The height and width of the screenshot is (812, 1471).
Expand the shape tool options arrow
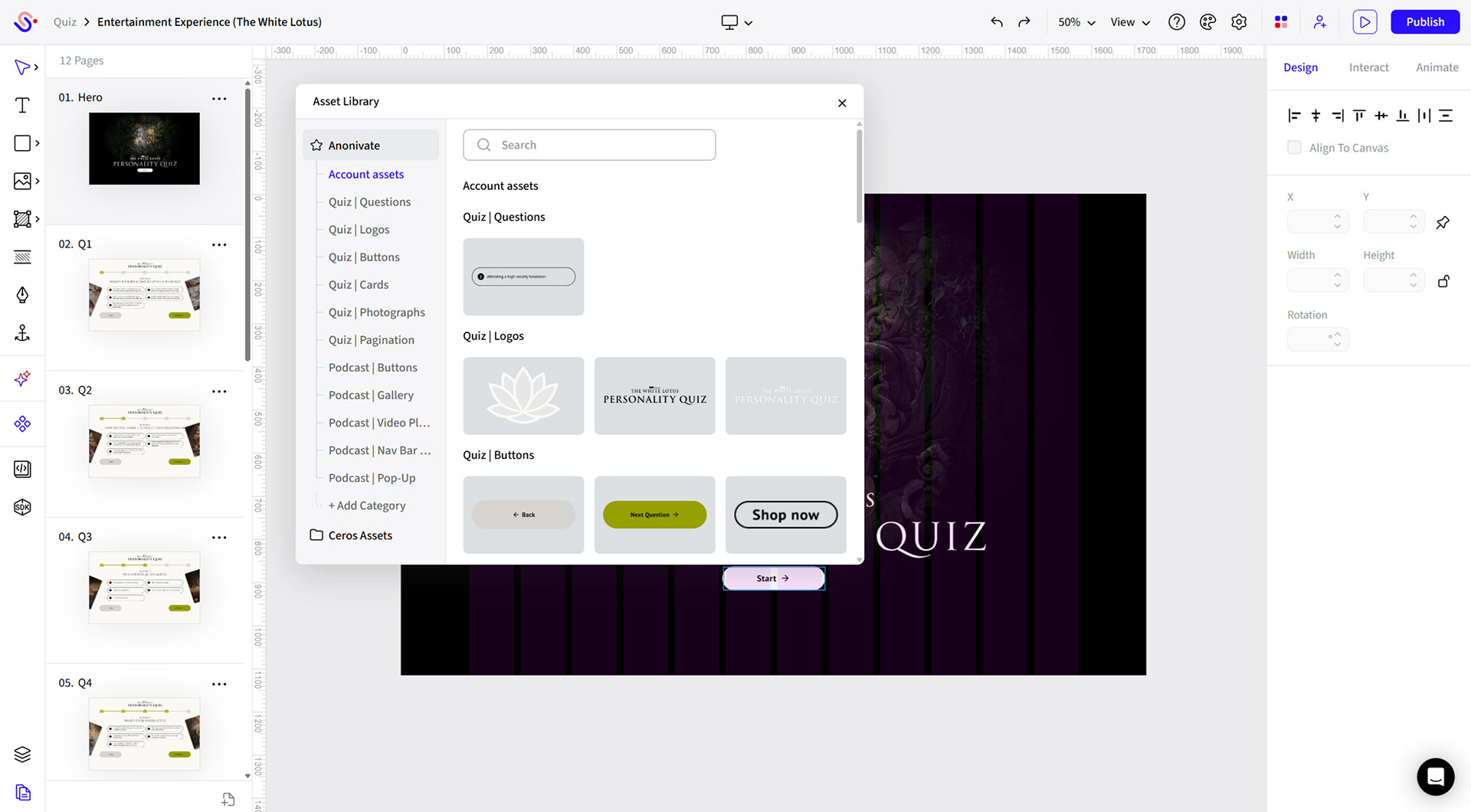[38, 143]
